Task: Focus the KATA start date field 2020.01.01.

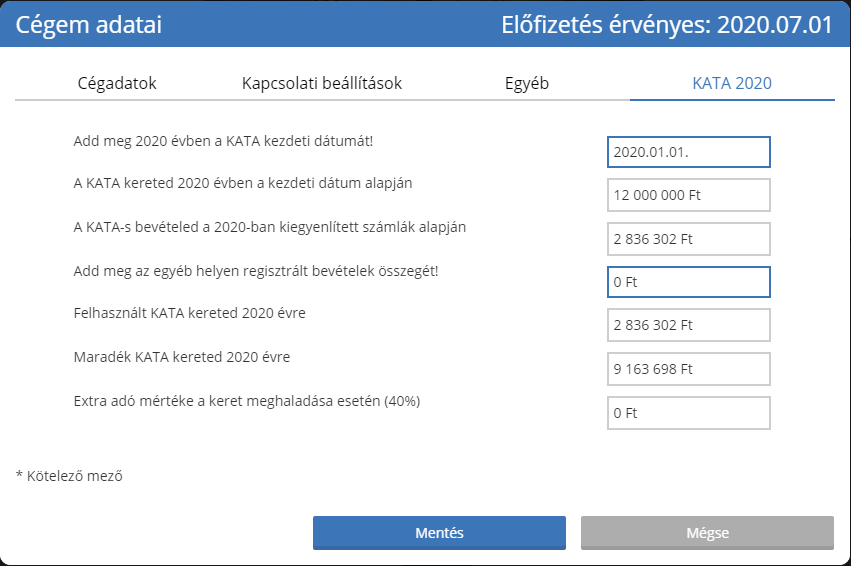Action: [x=688, y=152]
